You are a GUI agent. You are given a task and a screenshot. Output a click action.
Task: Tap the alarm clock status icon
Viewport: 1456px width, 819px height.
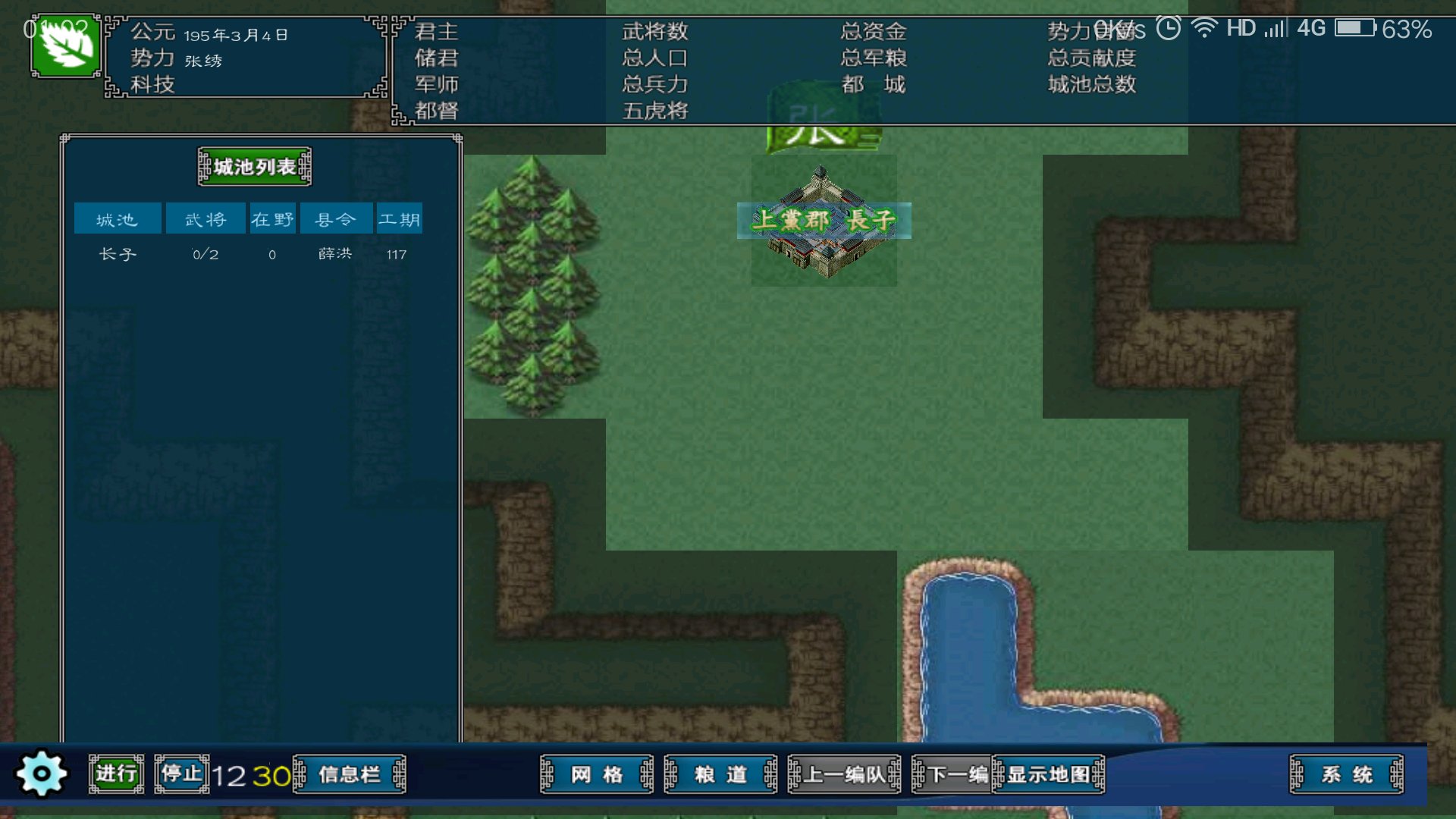click(1169, 29)
